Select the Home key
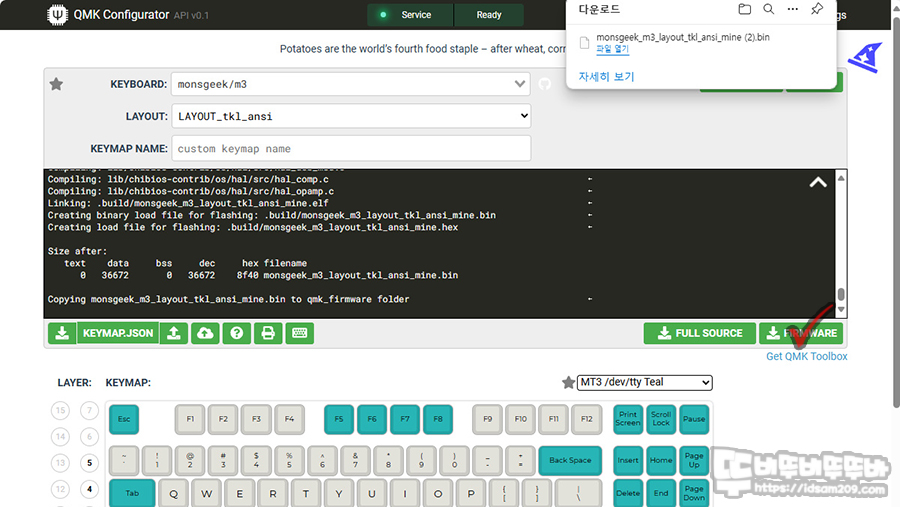 point(661,460)
